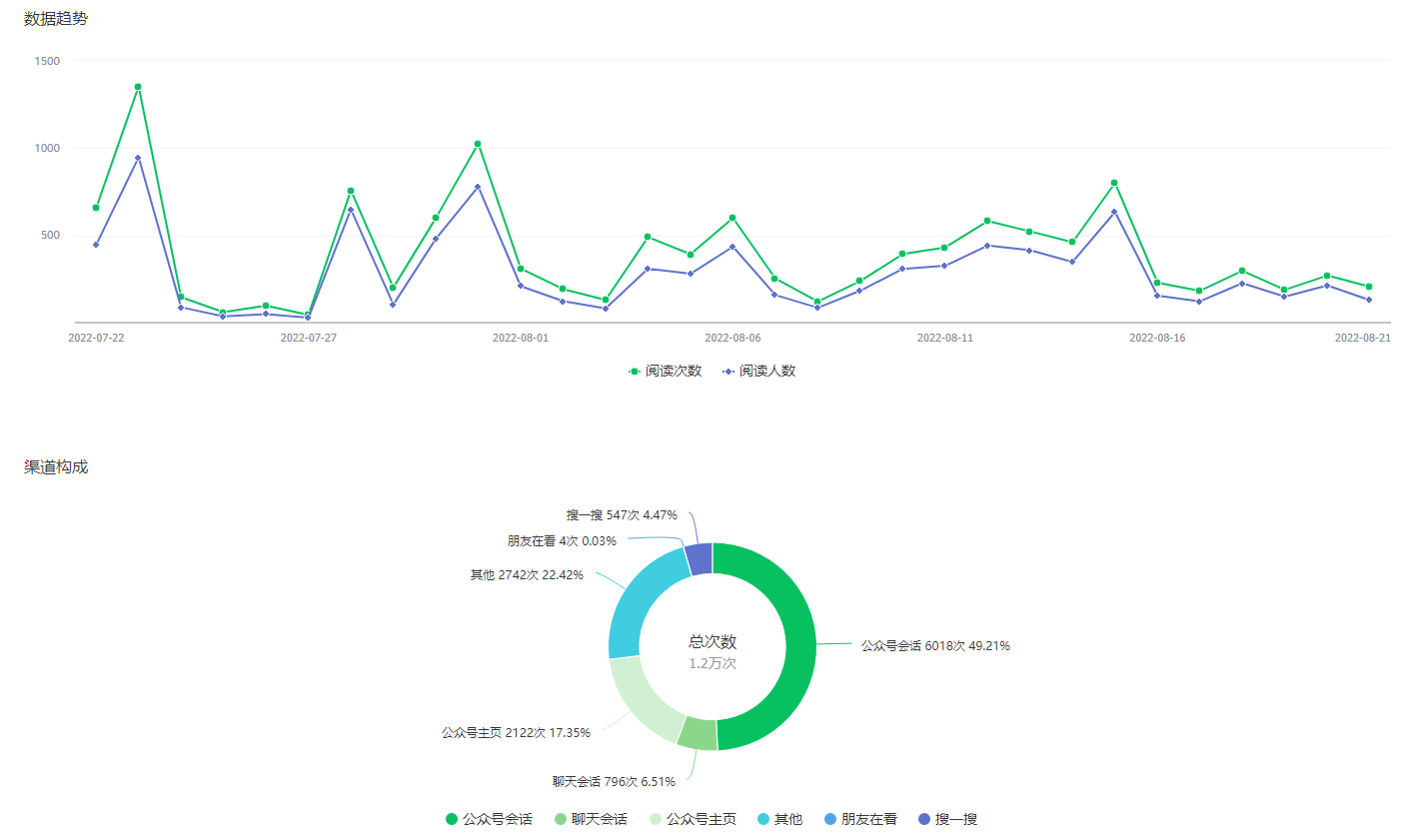The height and width of the screenshot is (840, 1428).
Task: Toggle 其他 in the donut chart legend
Action: point(779,819)
